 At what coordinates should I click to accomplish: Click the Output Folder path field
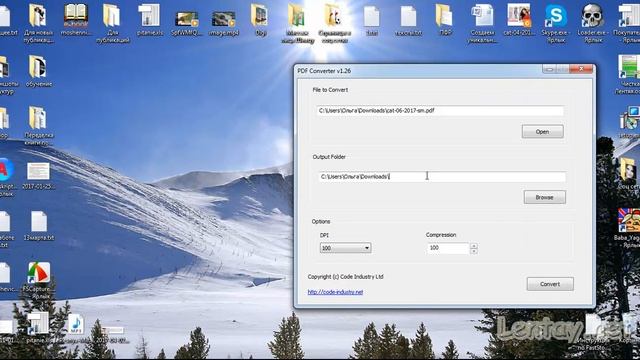(x=442, y=177)
